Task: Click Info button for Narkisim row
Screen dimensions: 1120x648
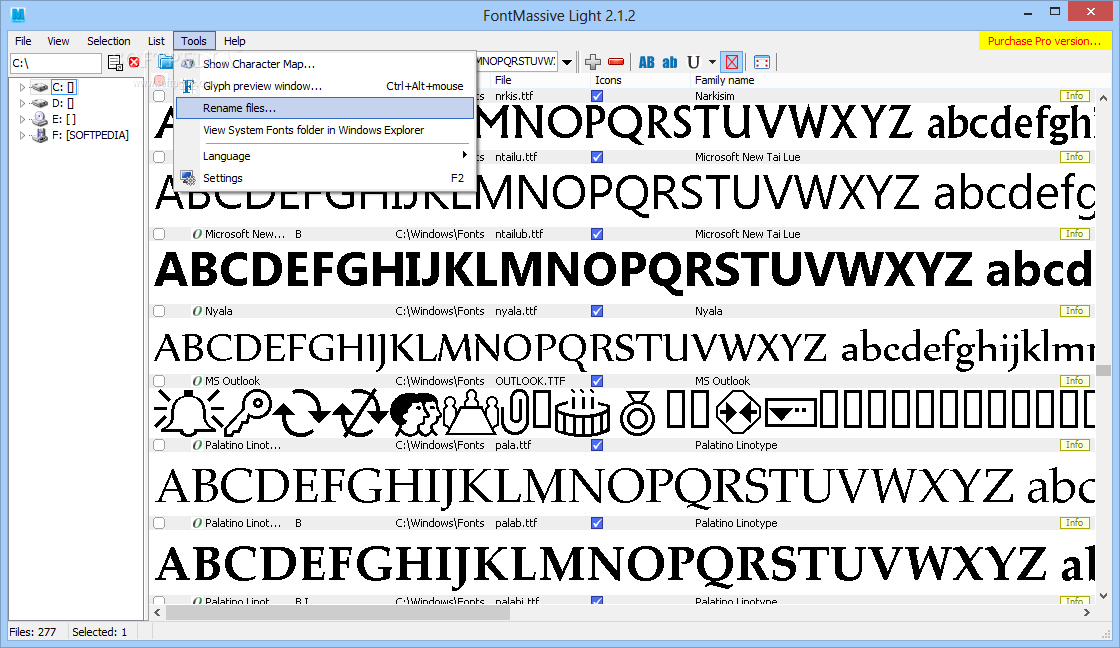Action: 1075,96
